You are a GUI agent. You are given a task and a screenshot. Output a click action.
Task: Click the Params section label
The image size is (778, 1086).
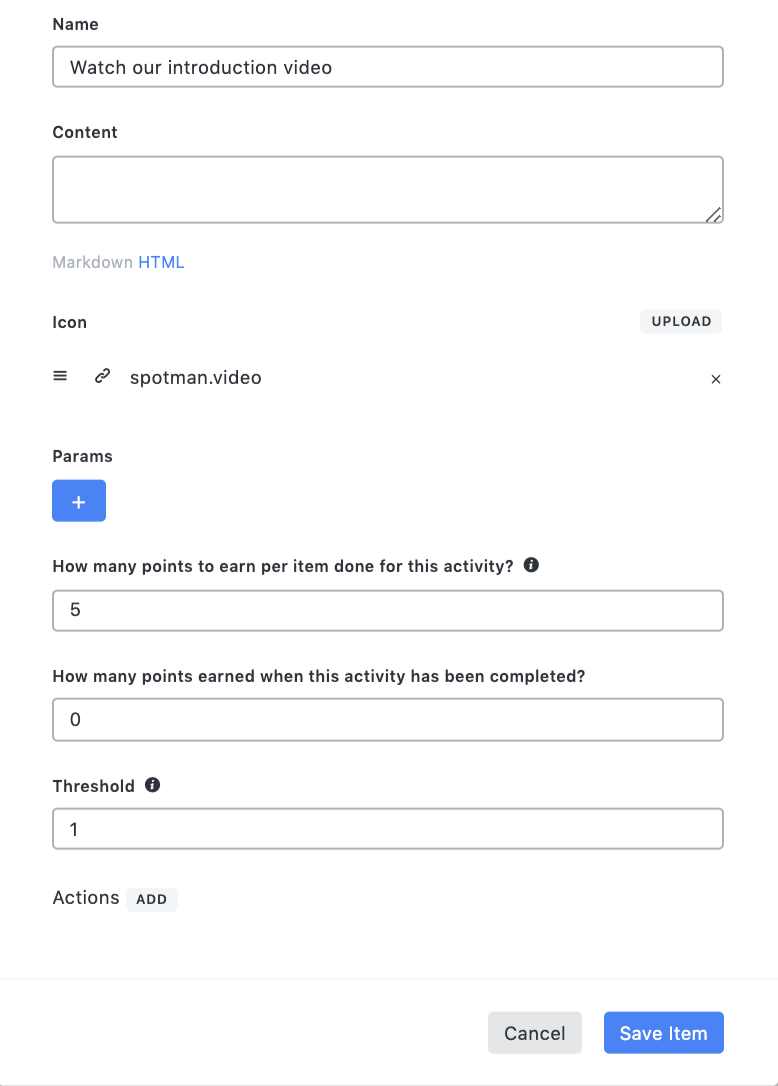[82, 456]
